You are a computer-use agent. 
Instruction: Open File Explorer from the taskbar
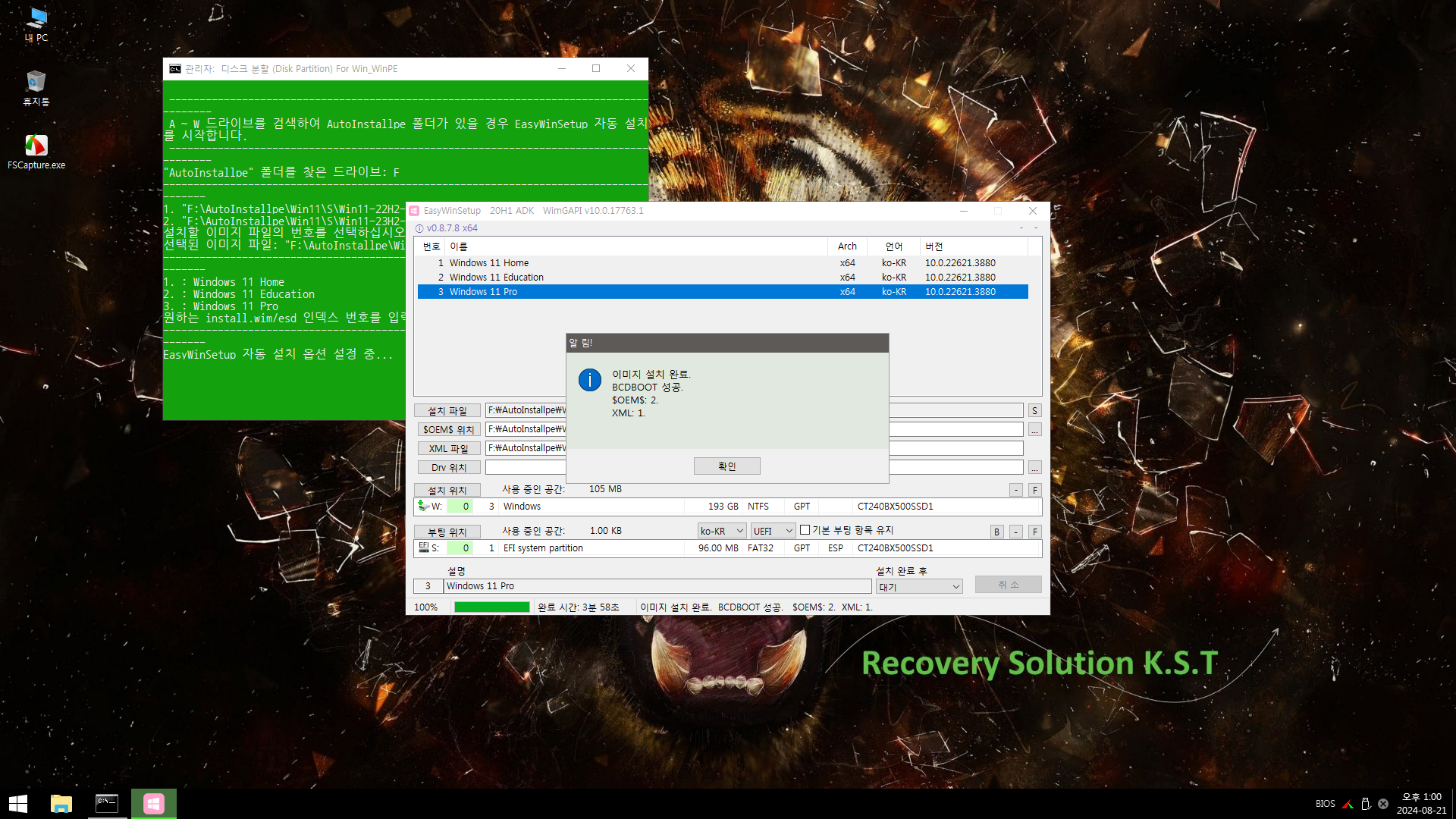(61, 804)
